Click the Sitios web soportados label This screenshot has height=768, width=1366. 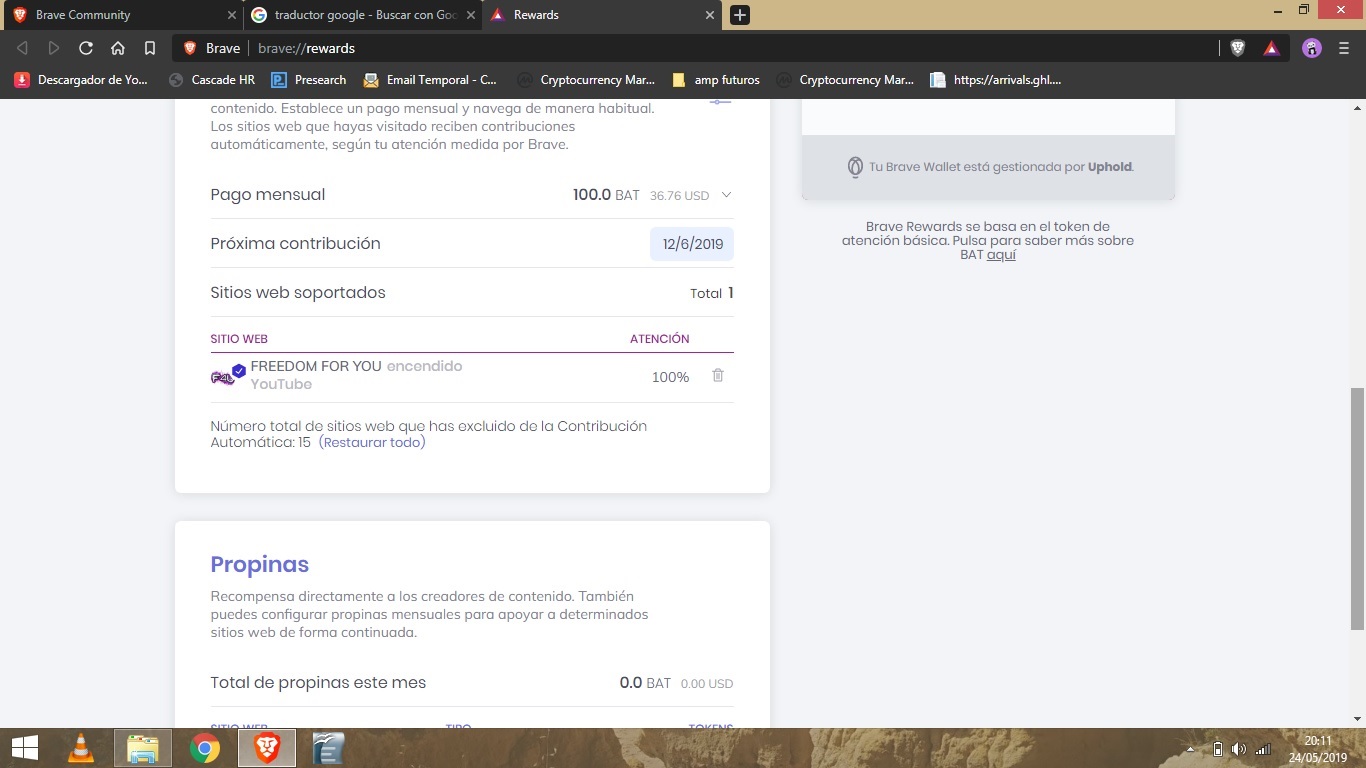pyautogui.click(x=298, y=293)
